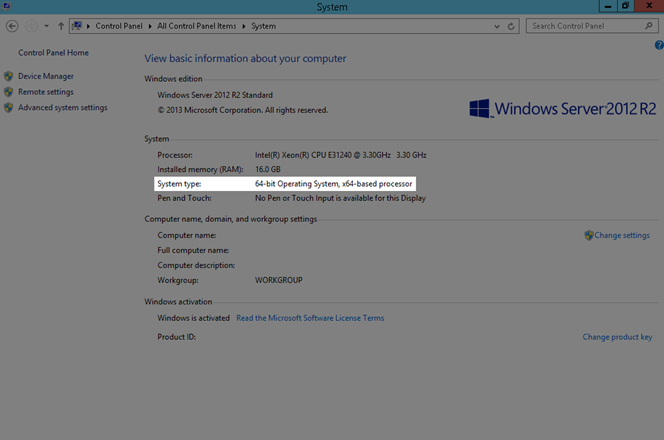This screenshot has width=664, height=440.
Task: Select the WORKGROUP value
Action: point(279,280)
